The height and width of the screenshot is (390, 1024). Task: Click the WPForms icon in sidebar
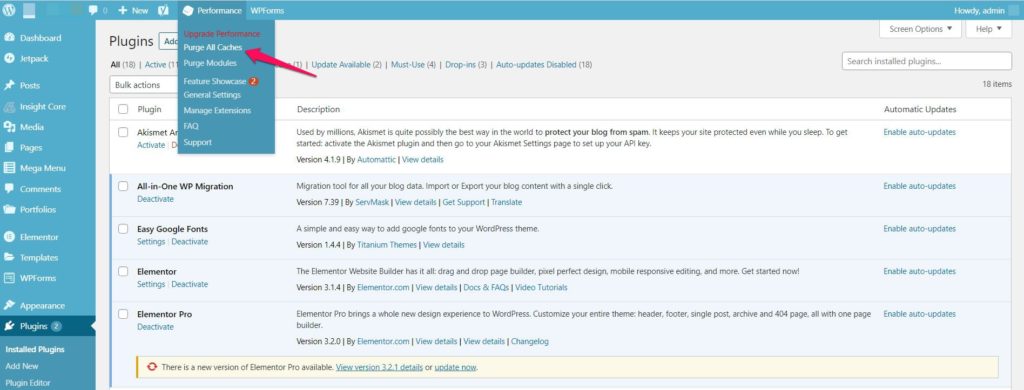pyautogui.click(x=9, y=278)
